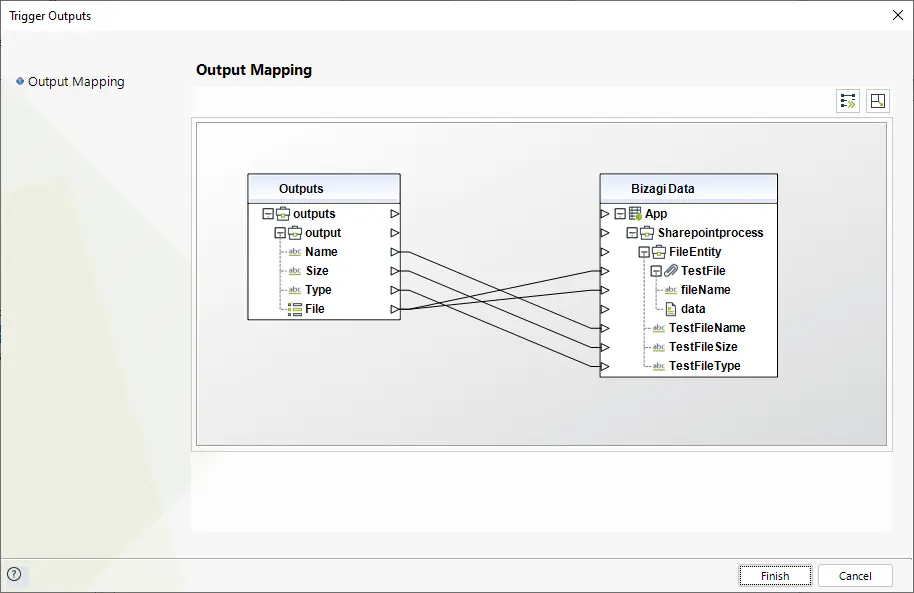Click the briefcase icon beside FileEntity

[x=659, y=252]
